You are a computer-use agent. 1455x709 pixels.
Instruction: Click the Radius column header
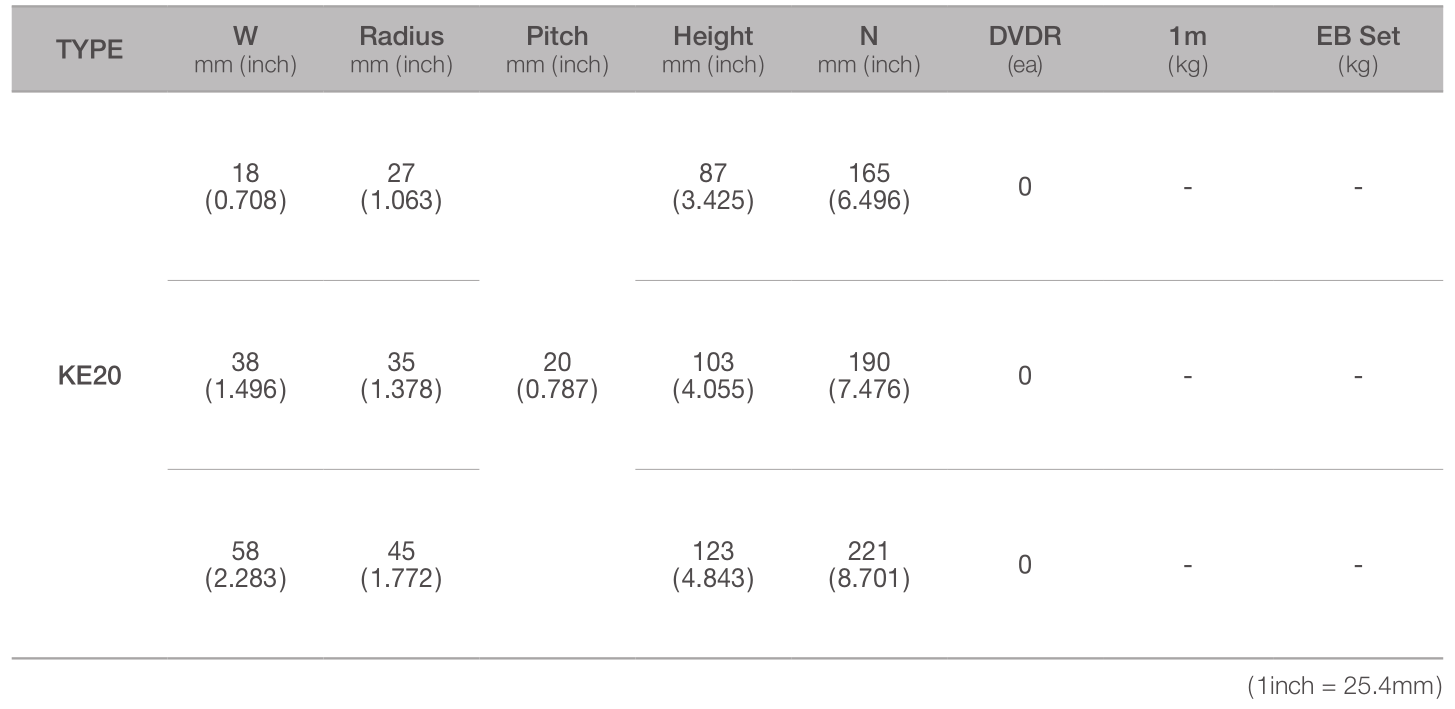click(401, 50)
